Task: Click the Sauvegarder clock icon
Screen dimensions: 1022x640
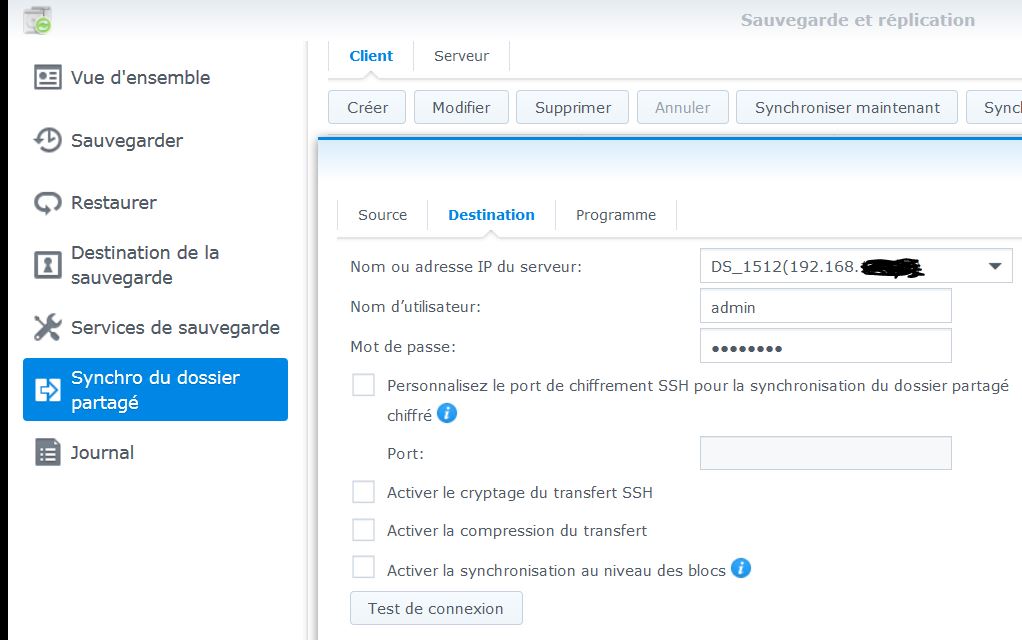Action: (x=48, y=140)
